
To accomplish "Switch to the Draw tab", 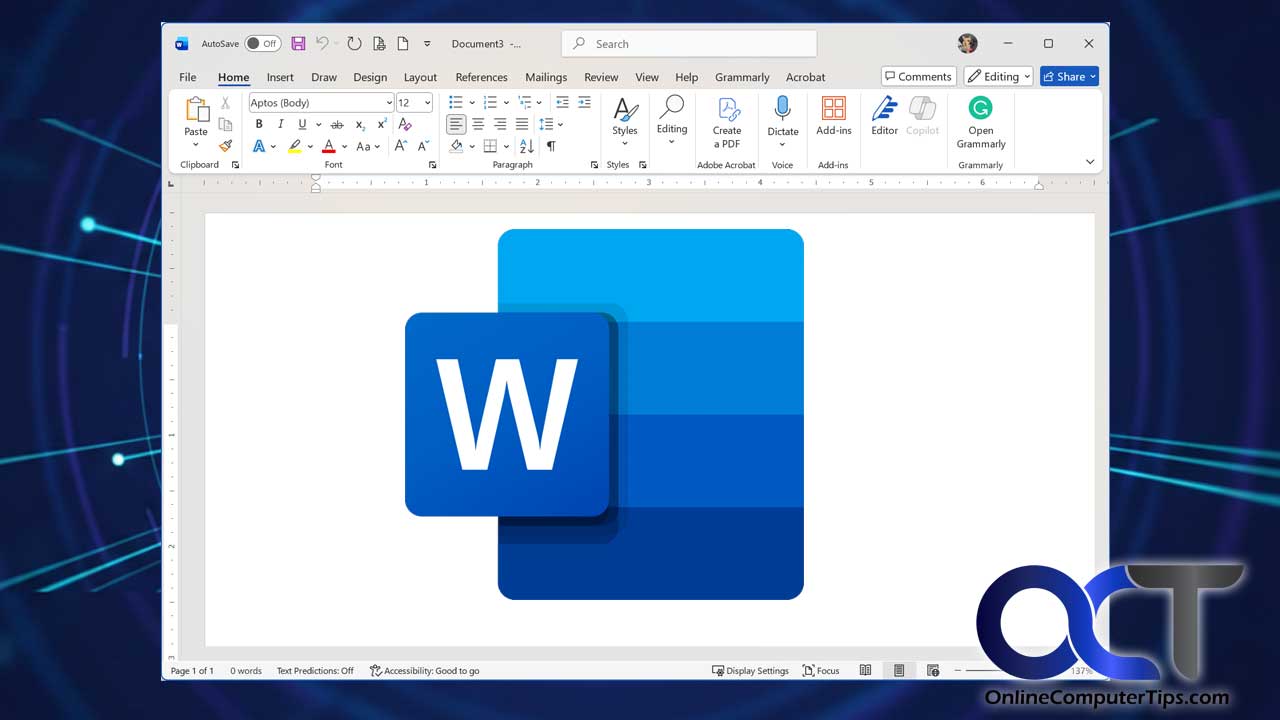I will coord(324,77).
